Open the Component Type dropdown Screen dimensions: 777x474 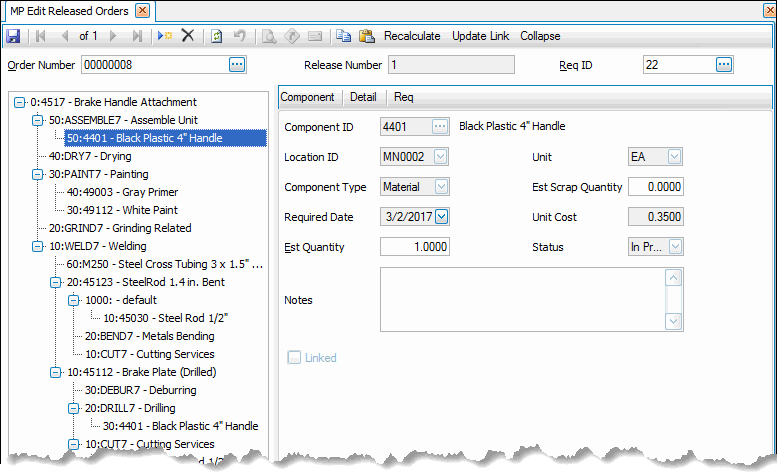coord(441,187)
